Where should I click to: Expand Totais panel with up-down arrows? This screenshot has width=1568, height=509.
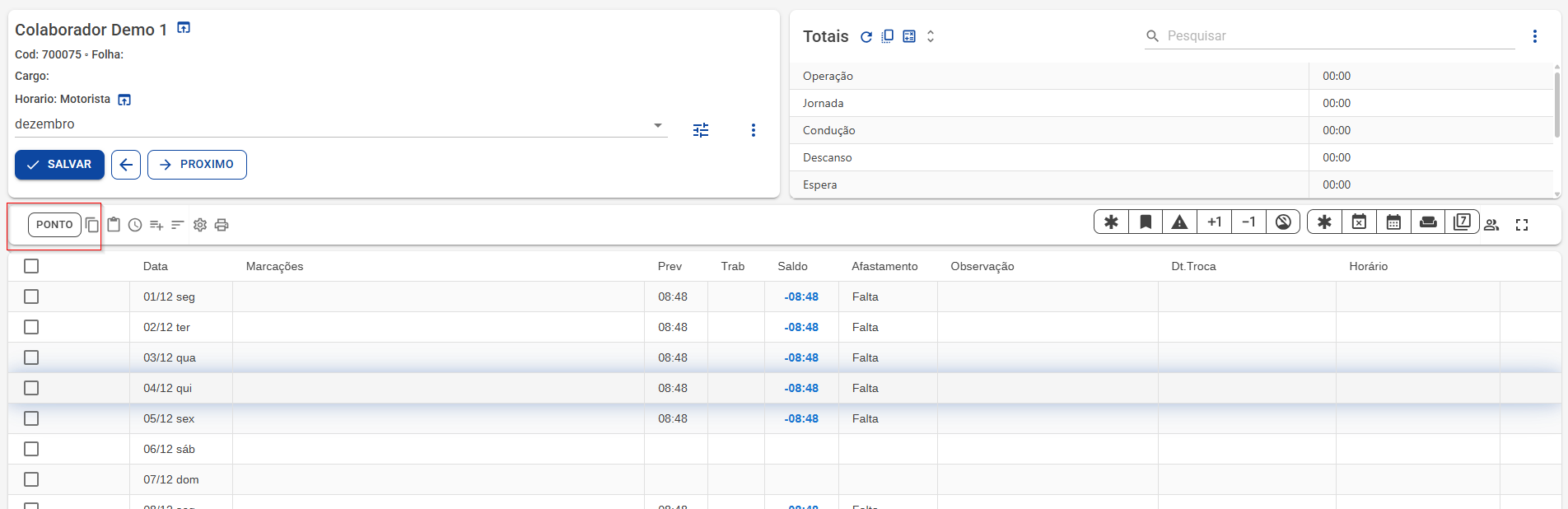pos(931,36)
